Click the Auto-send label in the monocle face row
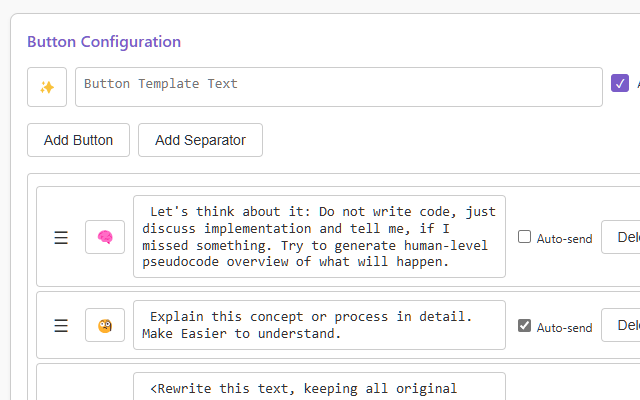Image resolution: width=640 pixels, height=400 pixels. (x=564, y=326)
